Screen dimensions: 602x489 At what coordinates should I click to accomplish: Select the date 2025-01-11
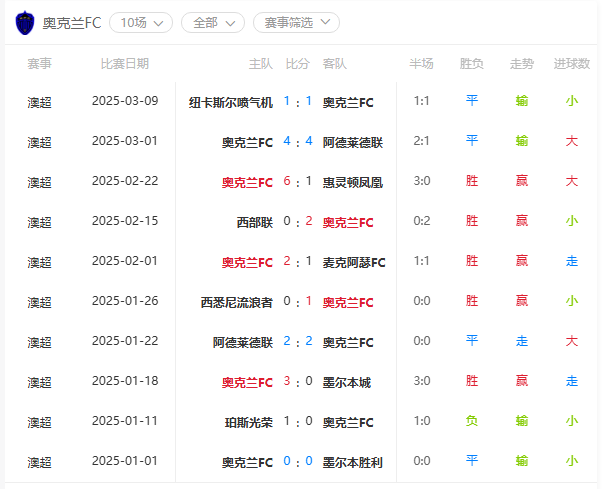[125, 421]
